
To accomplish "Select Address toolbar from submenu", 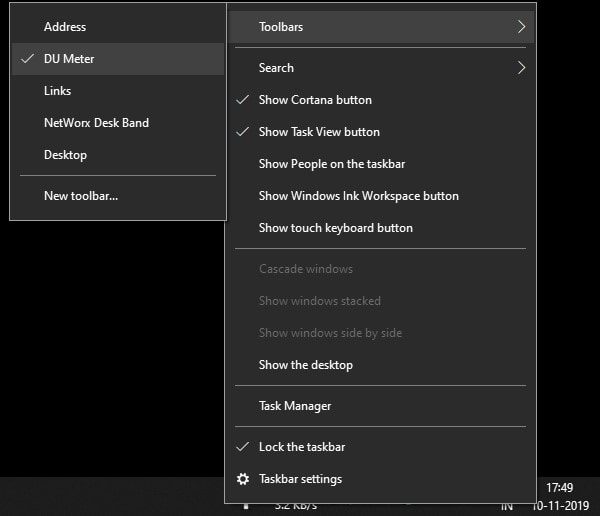I will [65, 27].
